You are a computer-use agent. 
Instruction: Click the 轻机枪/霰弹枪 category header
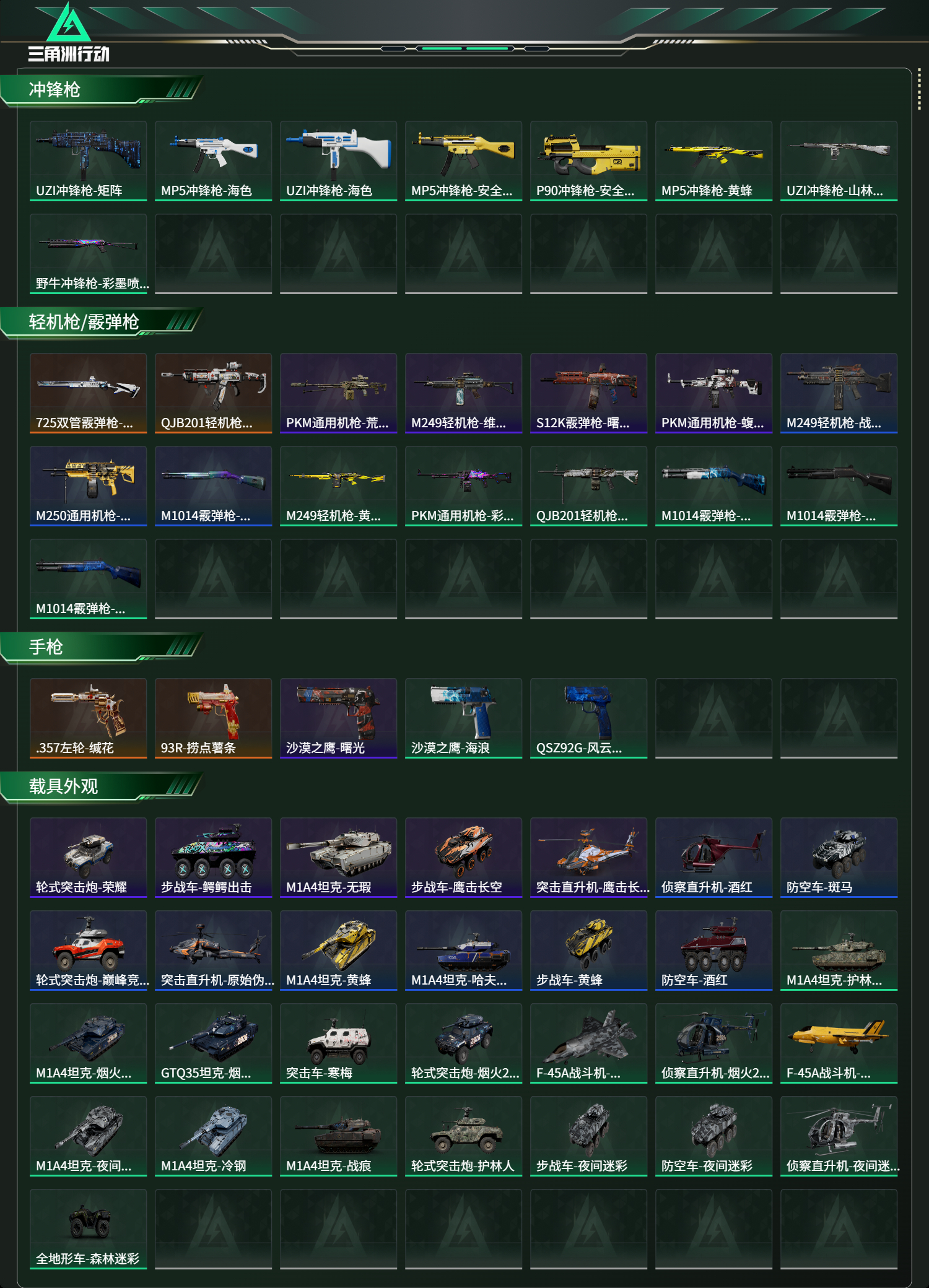pos(84,322)
